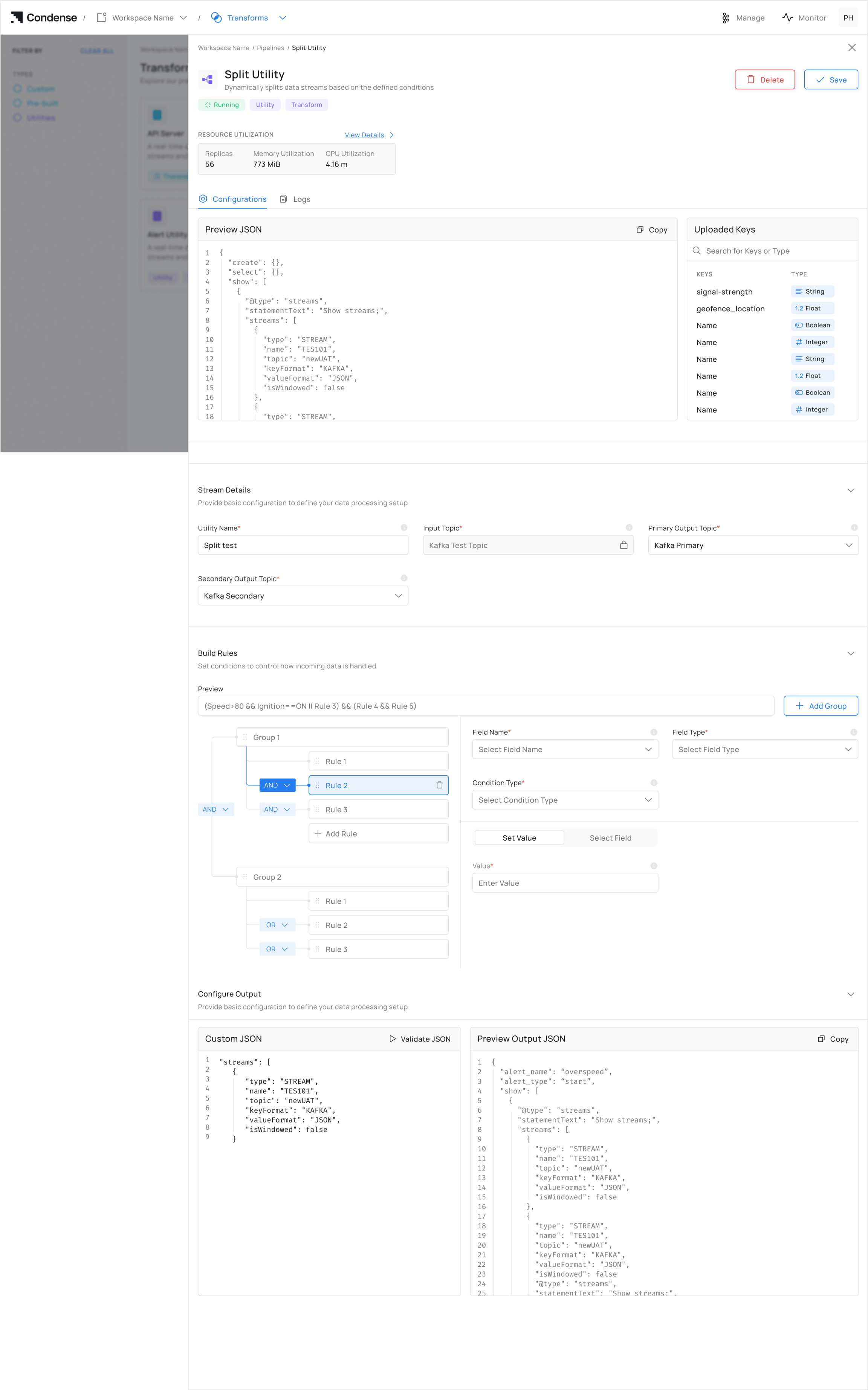Choose the Set Value toggle option
This screenshot has height=1390, width=868.
[519, 838]
